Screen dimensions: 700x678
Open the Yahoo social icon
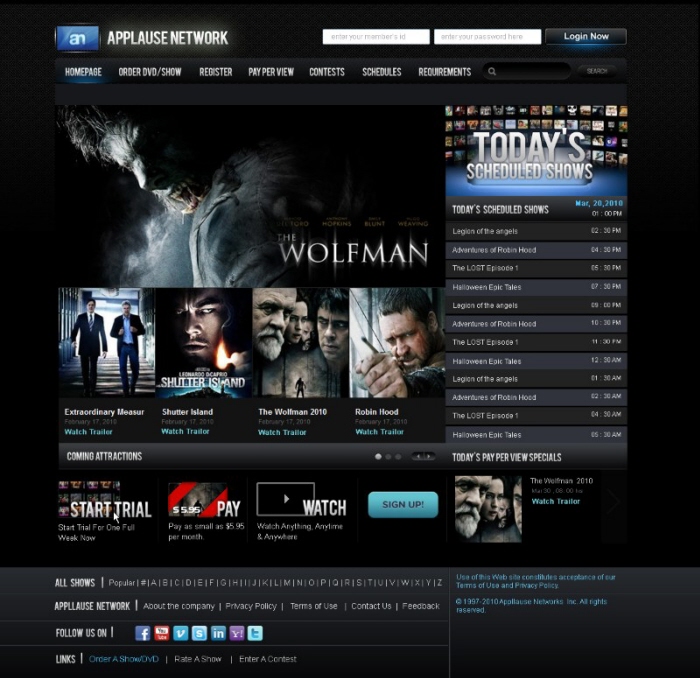237,633
